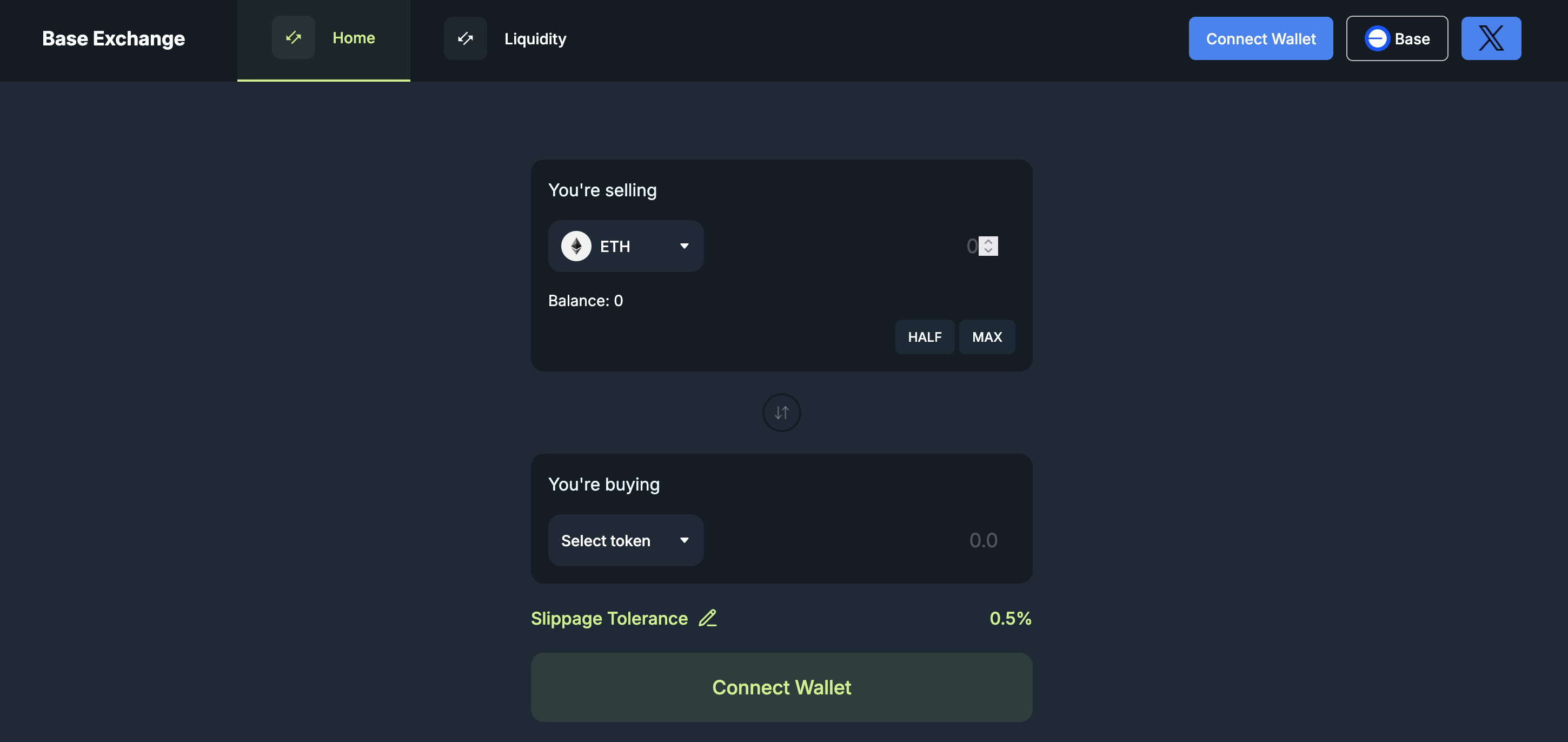The image size is (1568, 742).
Task: Click the blue Connect Wallet header button
Action: (1260, 38)
